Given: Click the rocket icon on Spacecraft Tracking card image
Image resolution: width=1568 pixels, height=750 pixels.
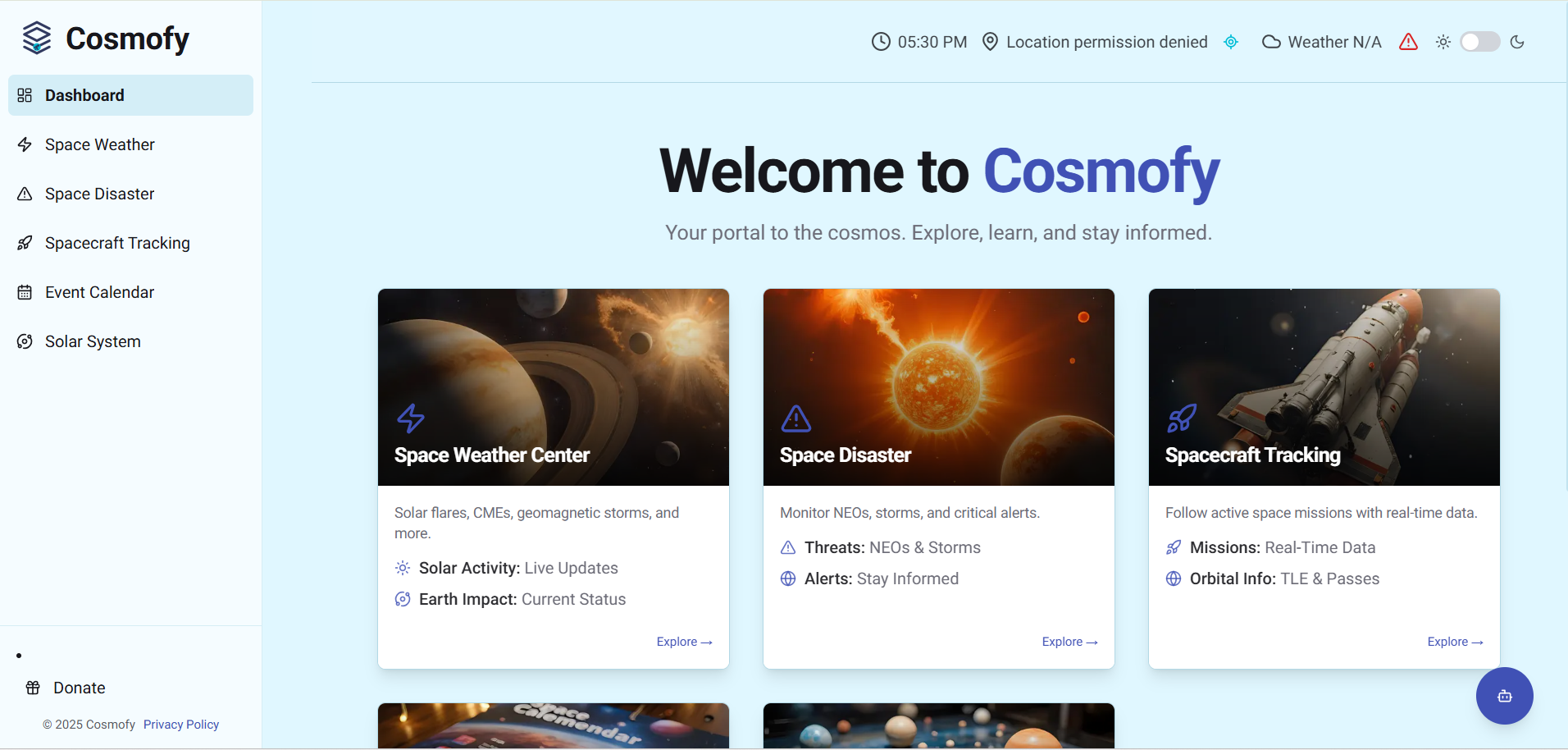Looking at the screenshot, I should pos(1182,418).
